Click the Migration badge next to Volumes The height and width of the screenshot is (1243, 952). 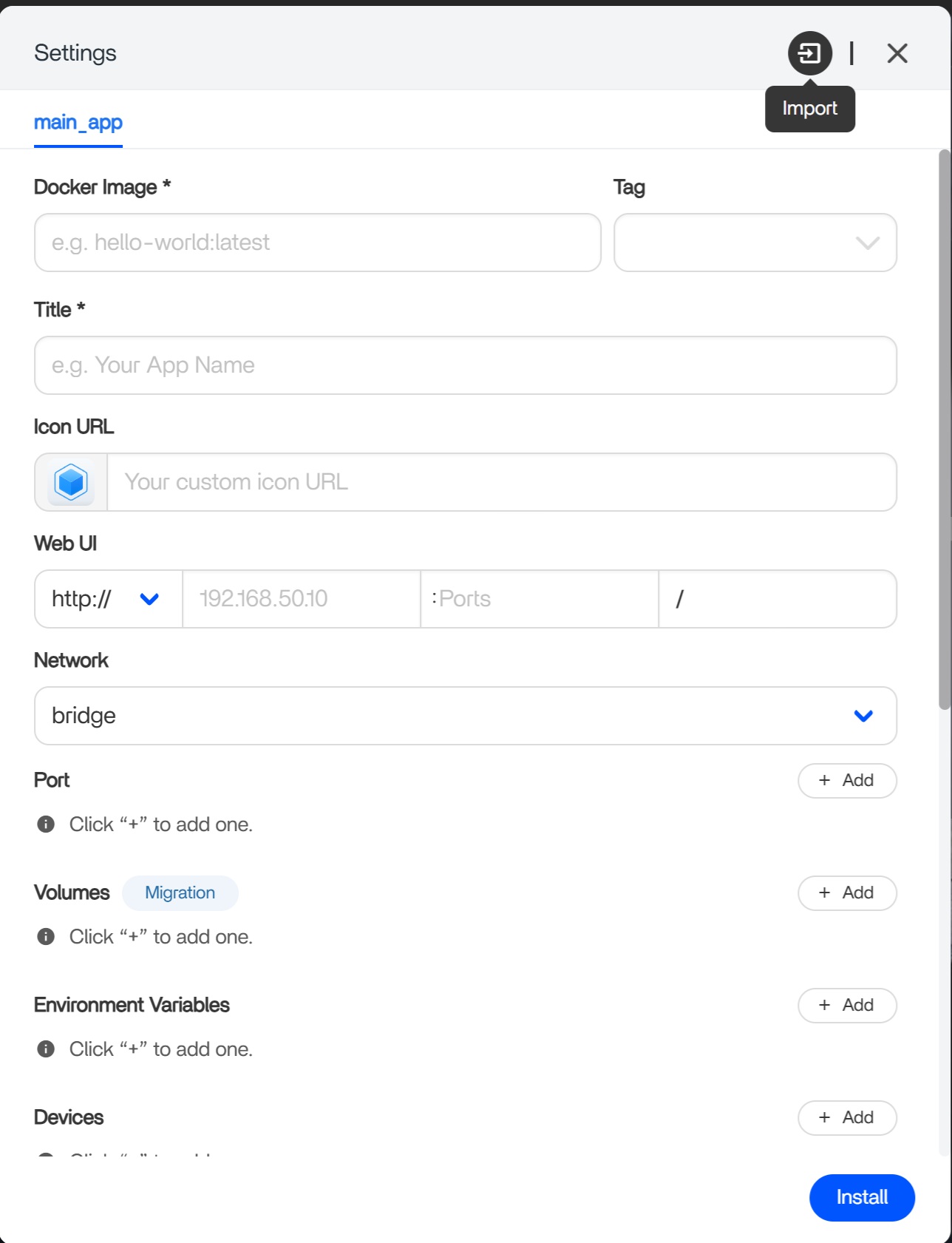(180, 893)
